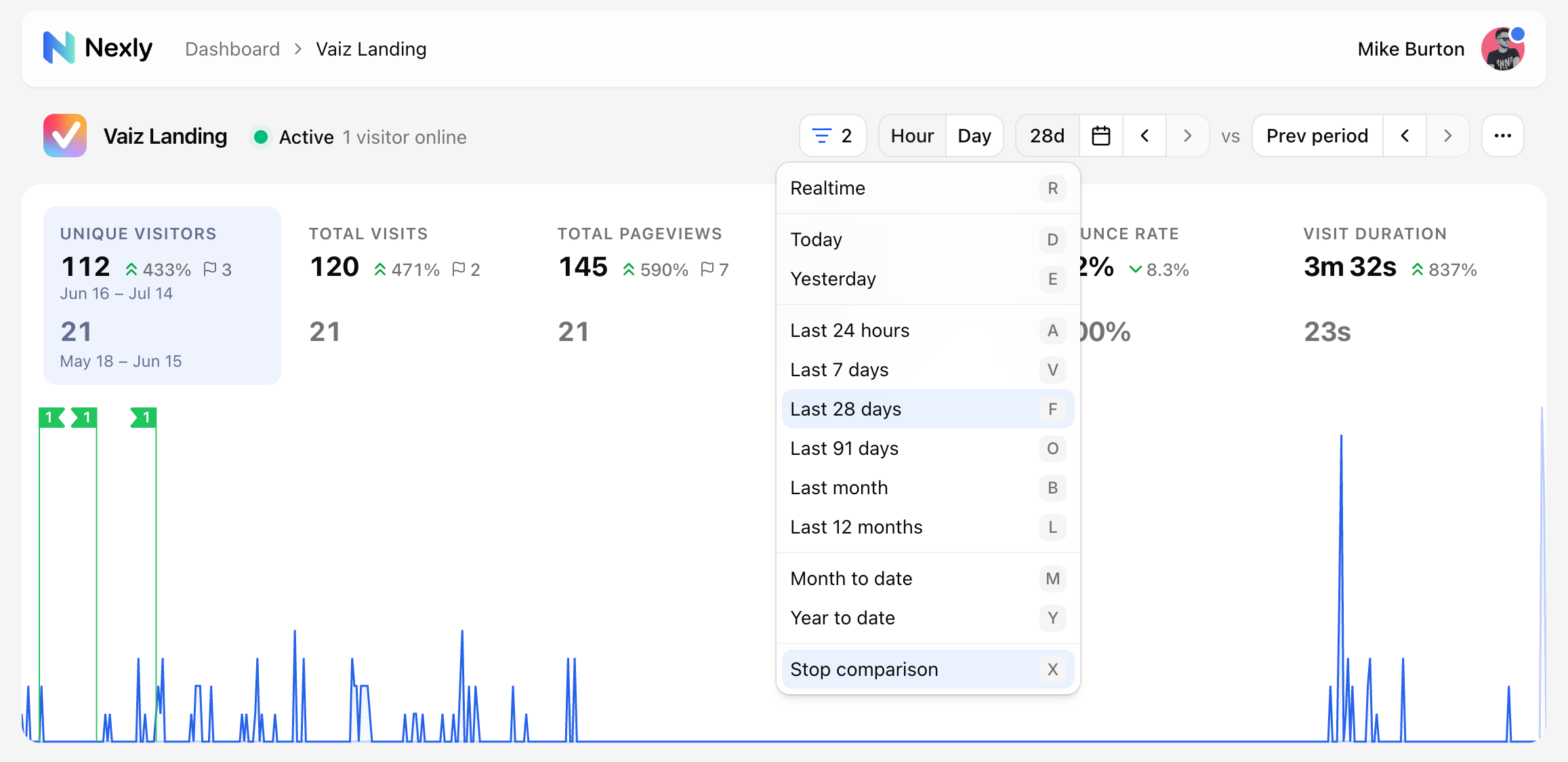Click the tall chart spike near right side
The image size is (1568, 762).
[x=1341, y=587]
